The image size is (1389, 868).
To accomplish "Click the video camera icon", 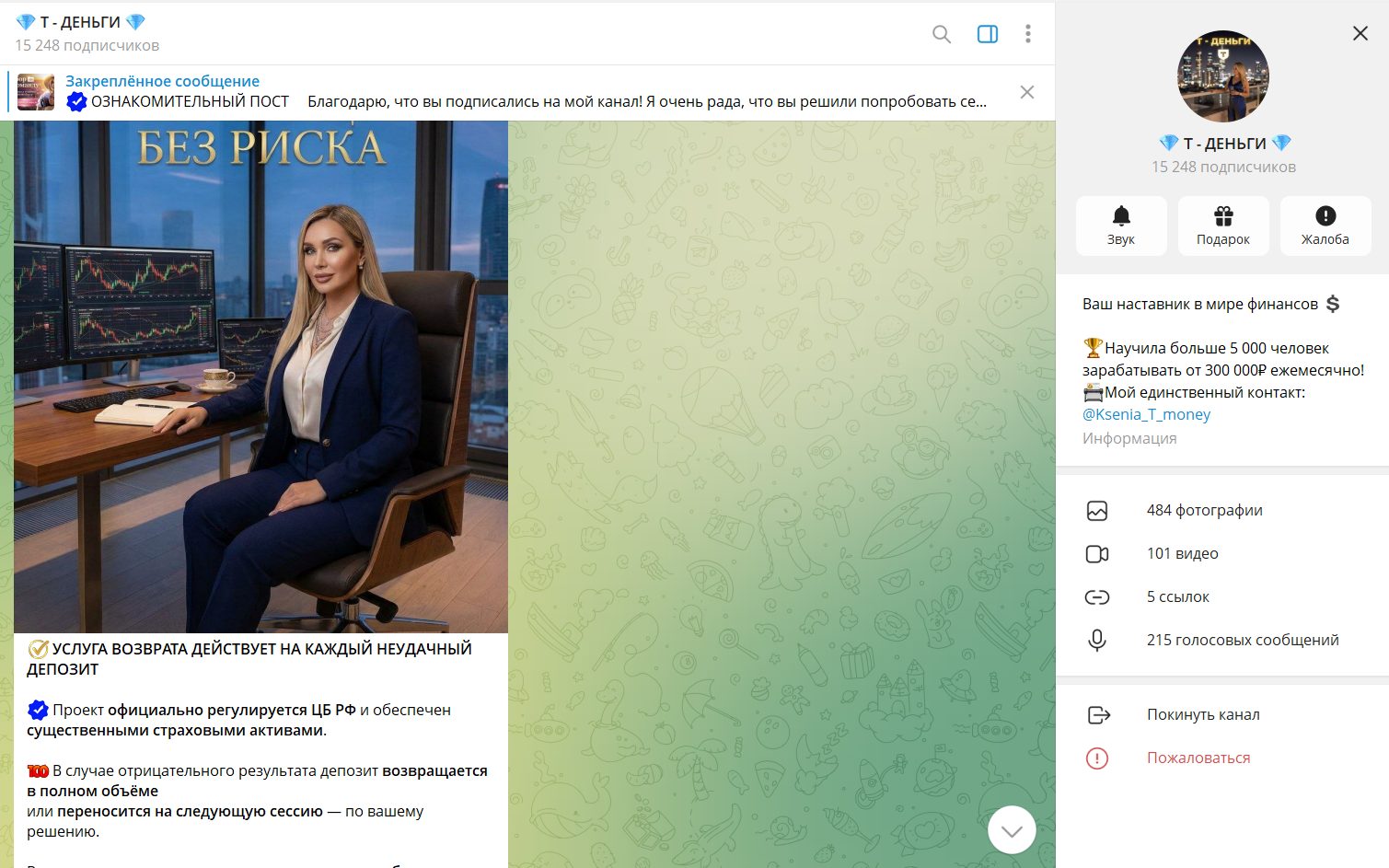I will 1097,554.
